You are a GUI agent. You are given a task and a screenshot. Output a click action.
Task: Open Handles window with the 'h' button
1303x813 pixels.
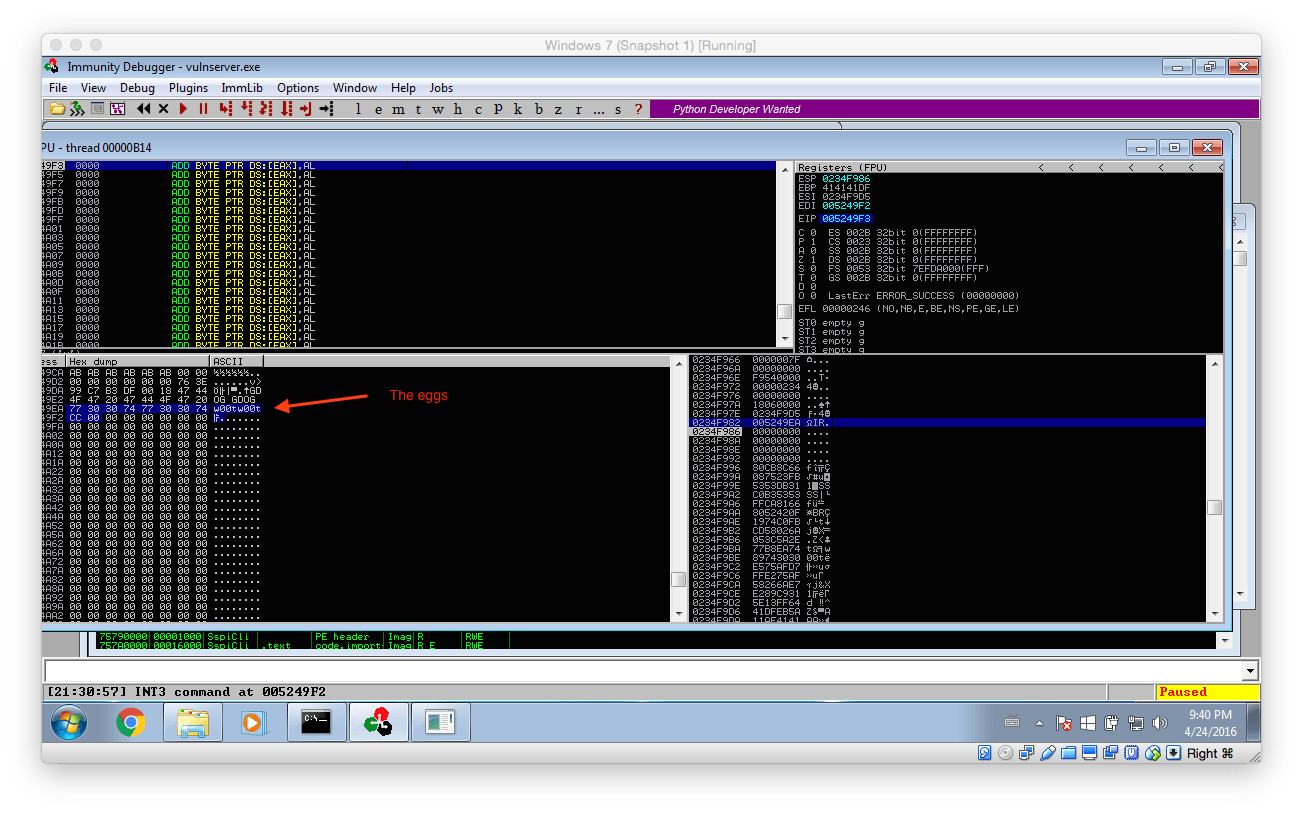458,109
